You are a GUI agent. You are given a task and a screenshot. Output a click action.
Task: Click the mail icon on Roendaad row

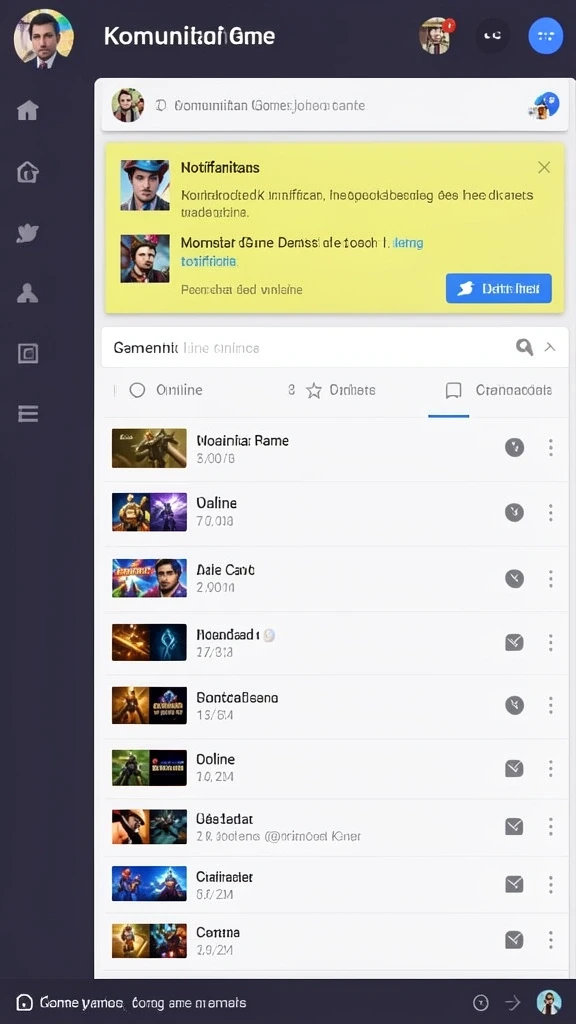(515, 643)
